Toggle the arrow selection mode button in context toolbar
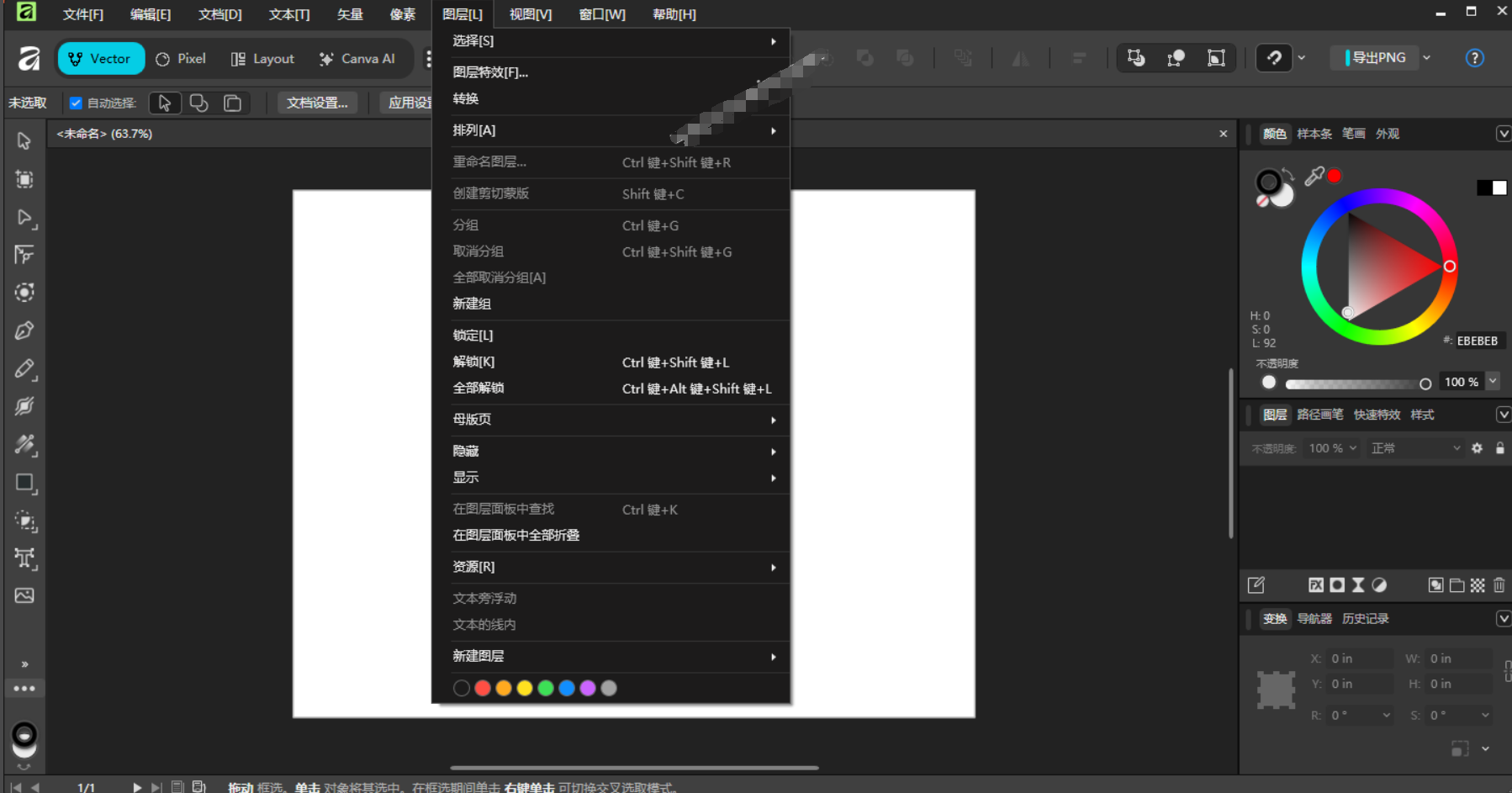This screenshot has width=1512, height=793. [x=165, y=103]
